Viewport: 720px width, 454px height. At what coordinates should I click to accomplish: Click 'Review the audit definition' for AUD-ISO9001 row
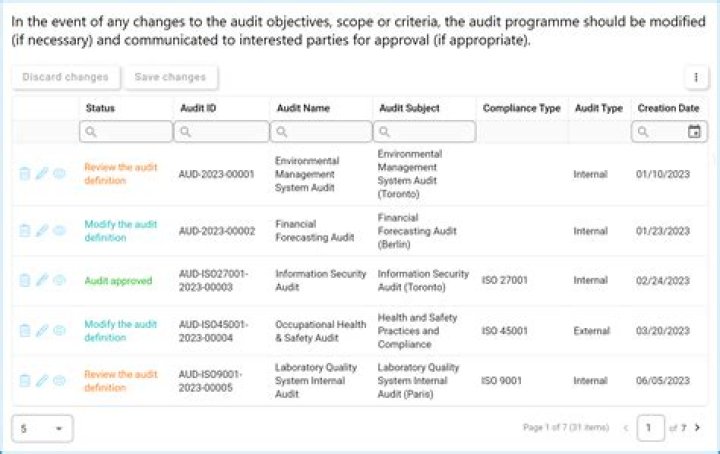click(120, 381)
